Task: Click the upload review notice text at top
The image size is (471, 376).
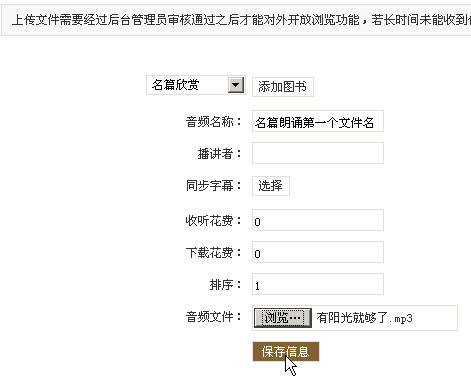Action: [x=241, y=20]
